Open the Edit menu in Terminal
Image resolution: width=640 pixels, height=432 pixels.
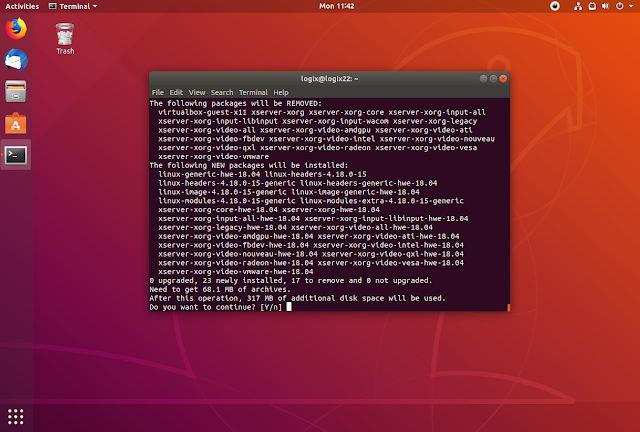coord(176,92)
